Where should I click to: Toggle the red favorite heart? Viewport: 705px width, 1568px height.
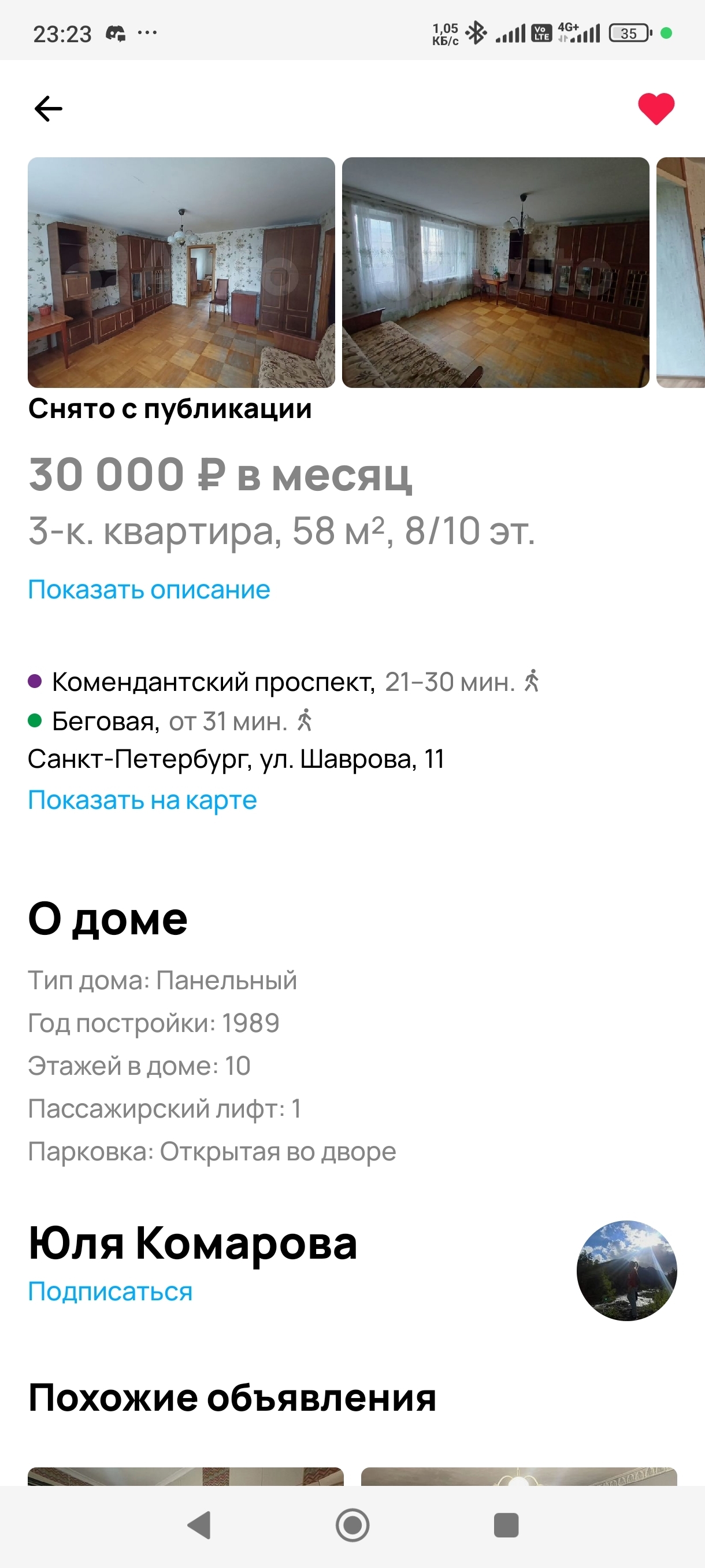click(x=656, y=109)
